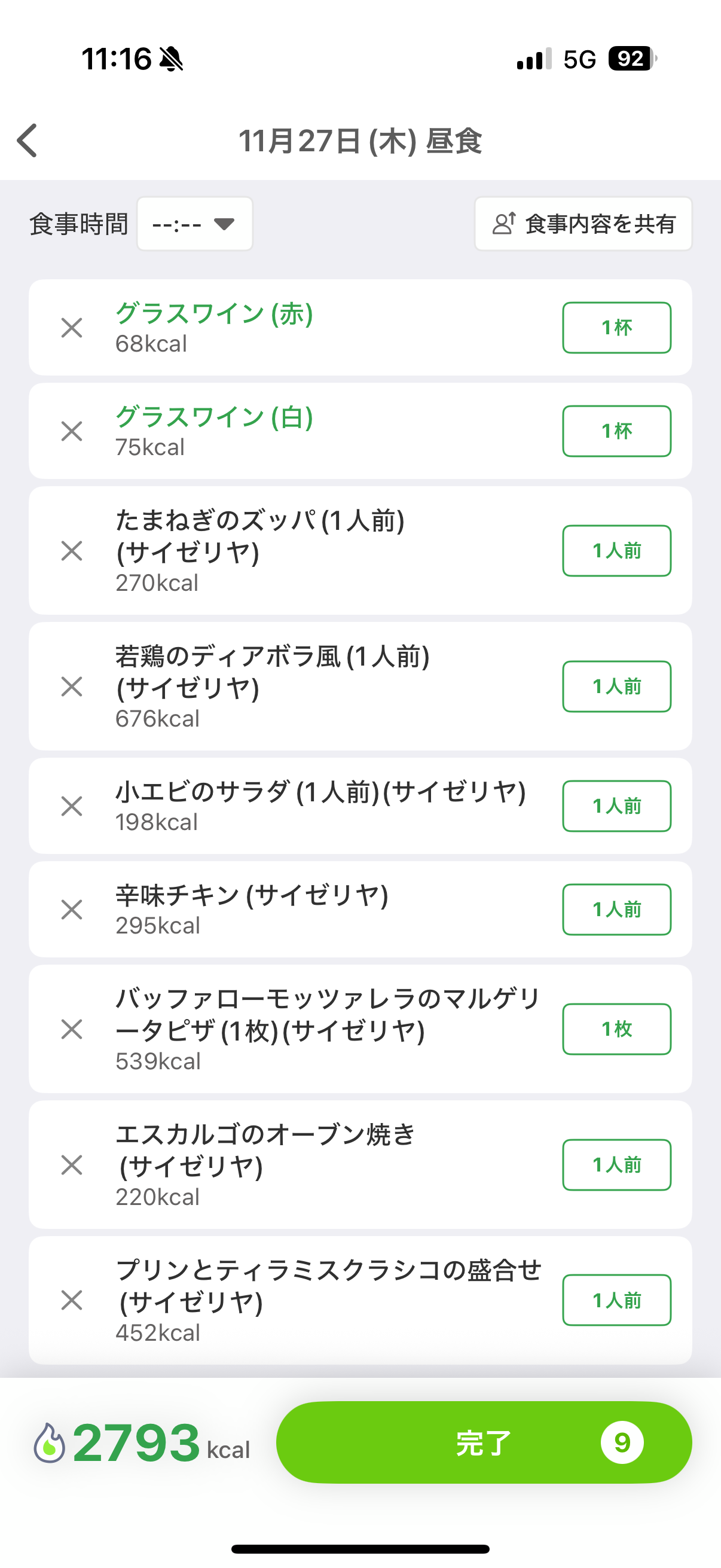This screenshot has height=1568, width=721.
Task: Tap the back arrow icon
Action: [x=28, y=141]
